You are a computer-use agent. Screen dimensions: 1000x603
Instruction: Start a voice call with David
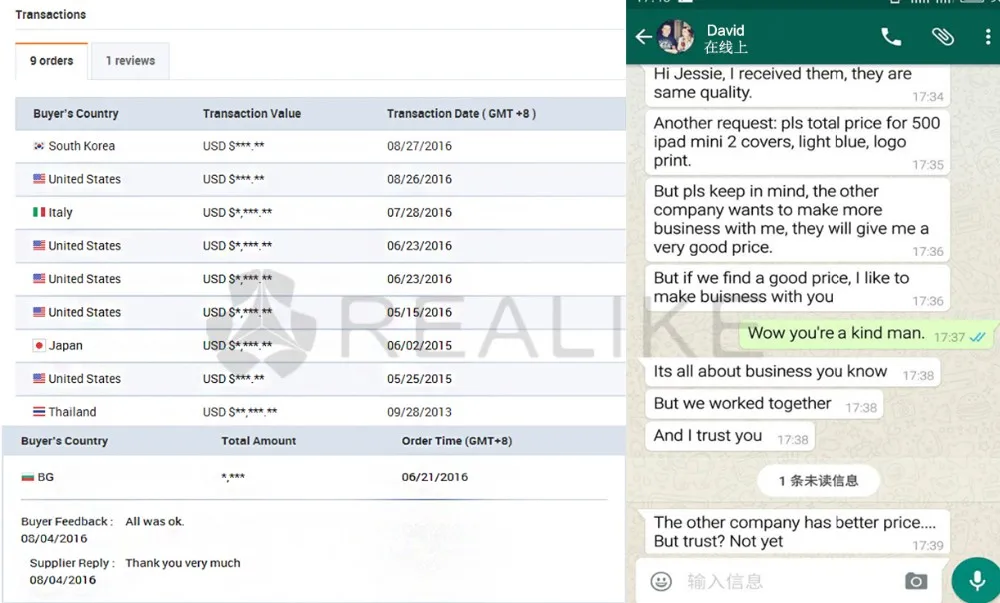890,37
